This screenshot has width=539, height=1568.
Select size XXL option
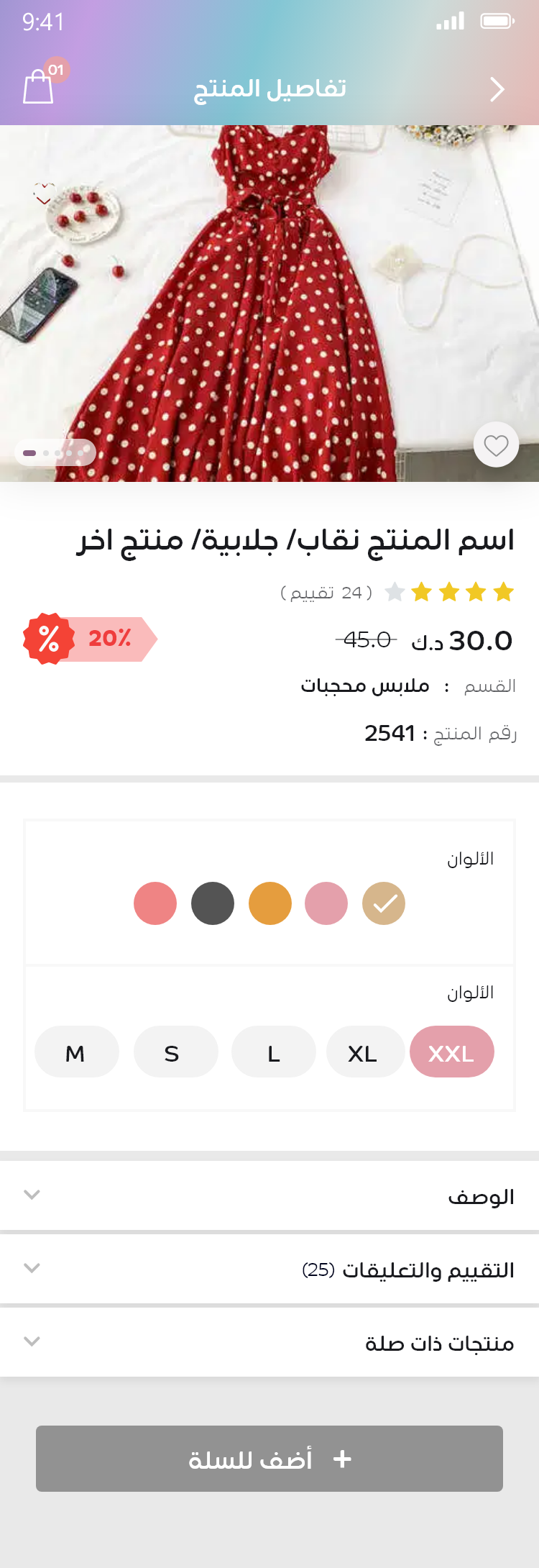point(452,1052)
